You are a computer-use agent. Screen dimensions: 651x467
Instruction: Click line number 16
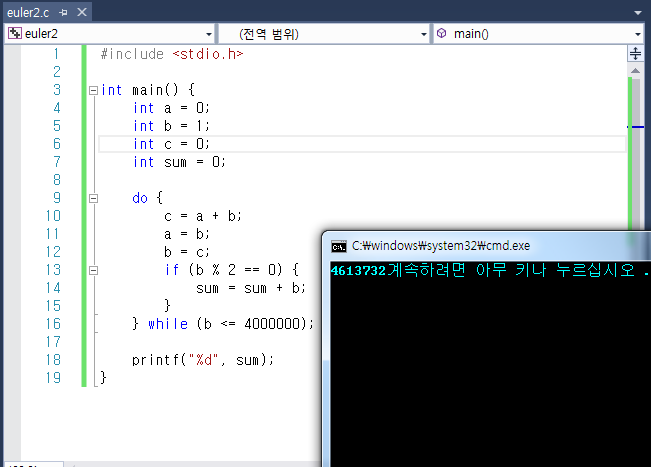coord(54,324)
